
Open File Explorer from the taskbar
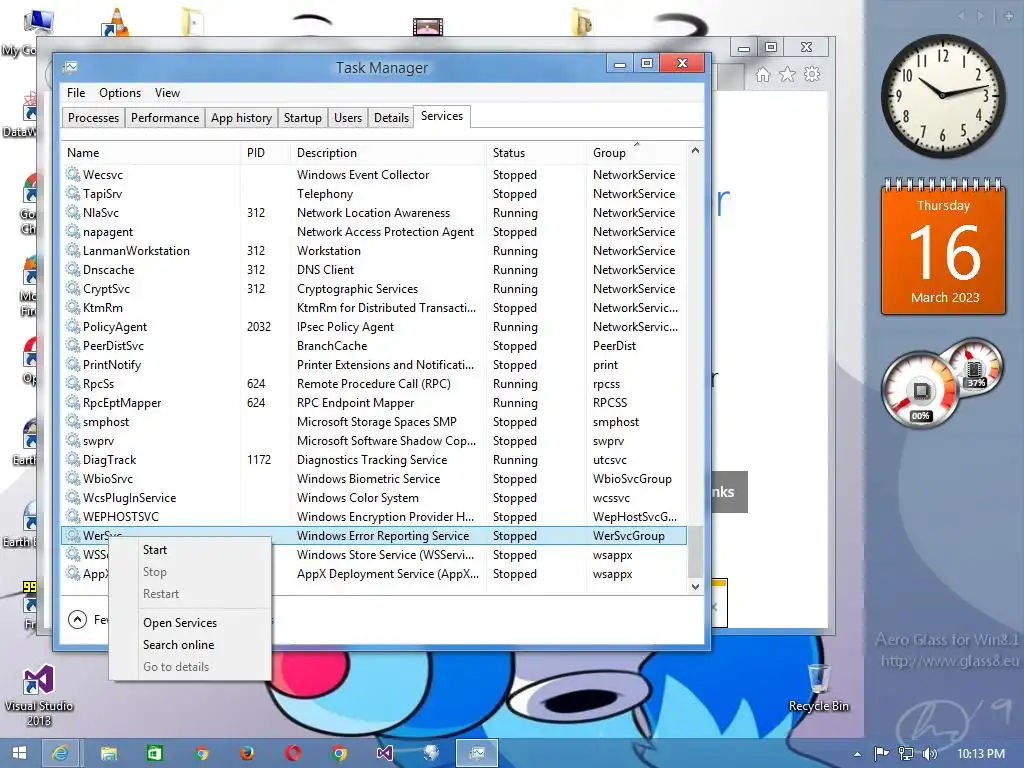[109, 753]
